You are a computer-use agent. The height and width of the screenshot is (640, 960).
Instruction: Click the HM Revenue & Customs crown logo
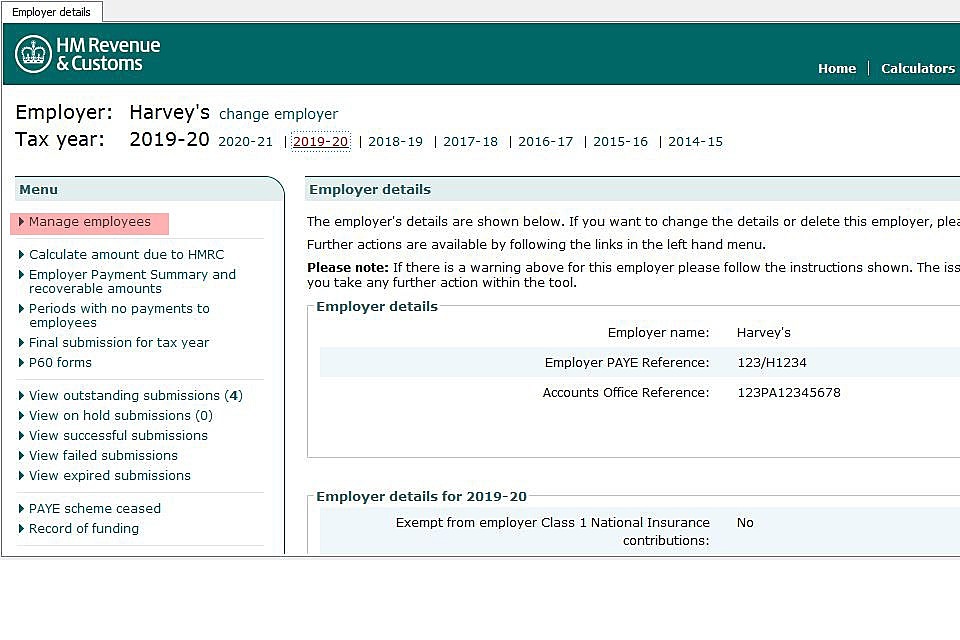[33, 54]
